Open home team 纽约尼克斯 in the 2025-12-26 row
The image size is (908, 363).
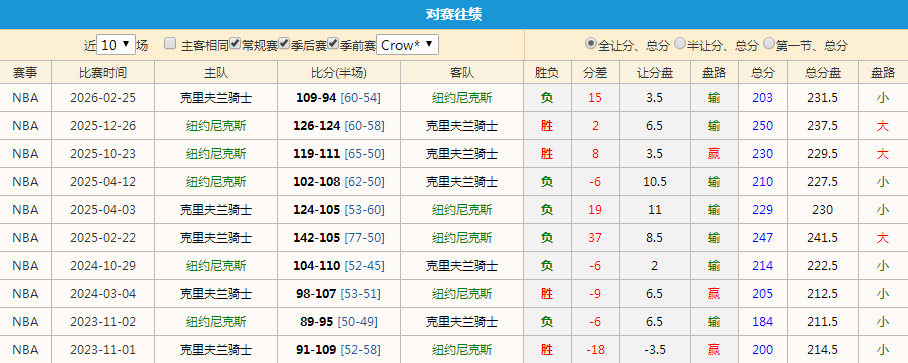(216, 126)
